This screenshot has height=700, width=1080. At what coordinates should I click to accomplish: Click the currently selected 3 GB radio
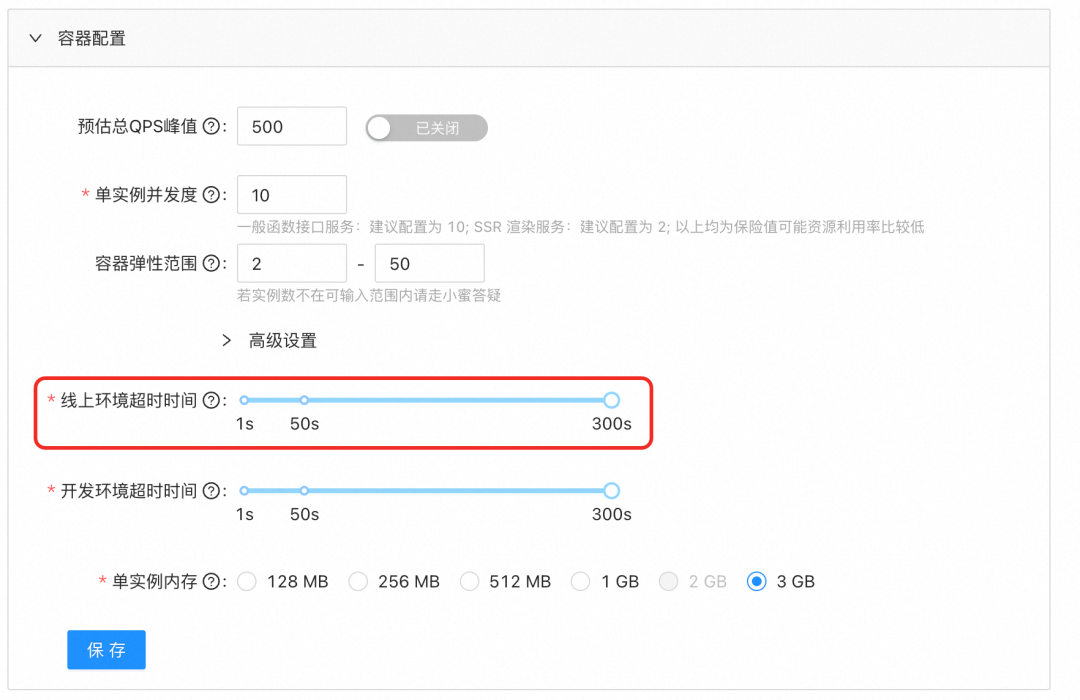point(757,581)
